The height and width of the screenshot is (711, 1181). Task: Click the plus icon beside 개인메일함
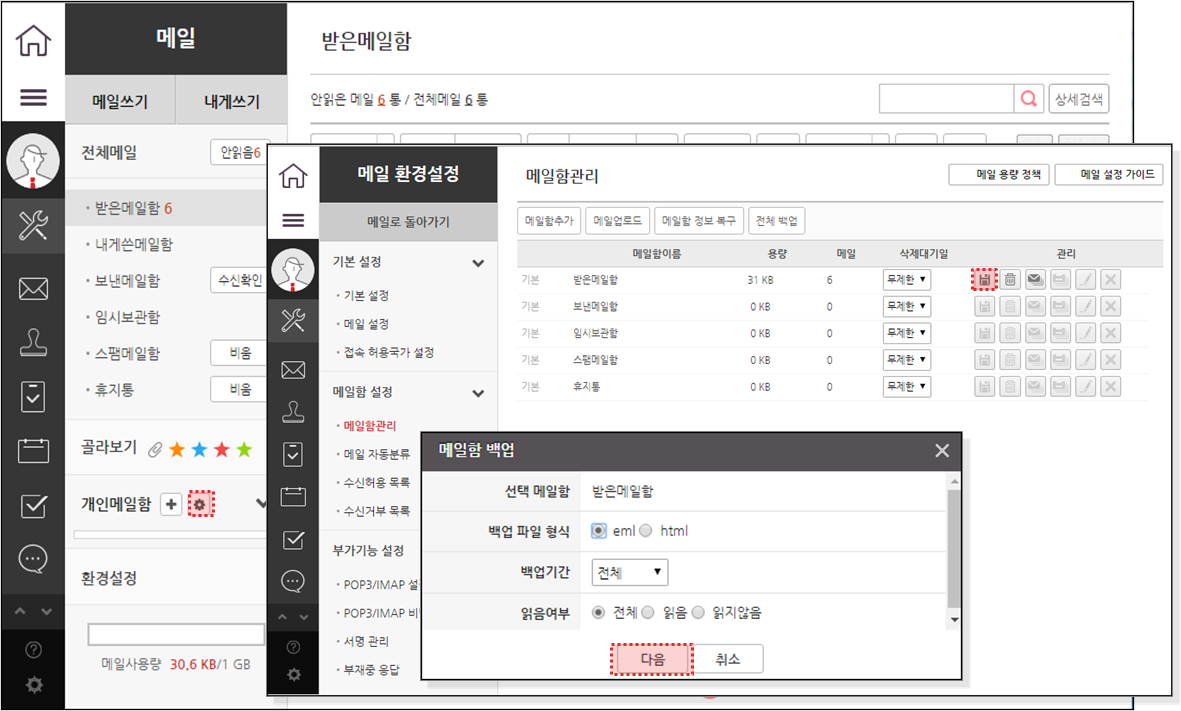(x=171, y=505)
